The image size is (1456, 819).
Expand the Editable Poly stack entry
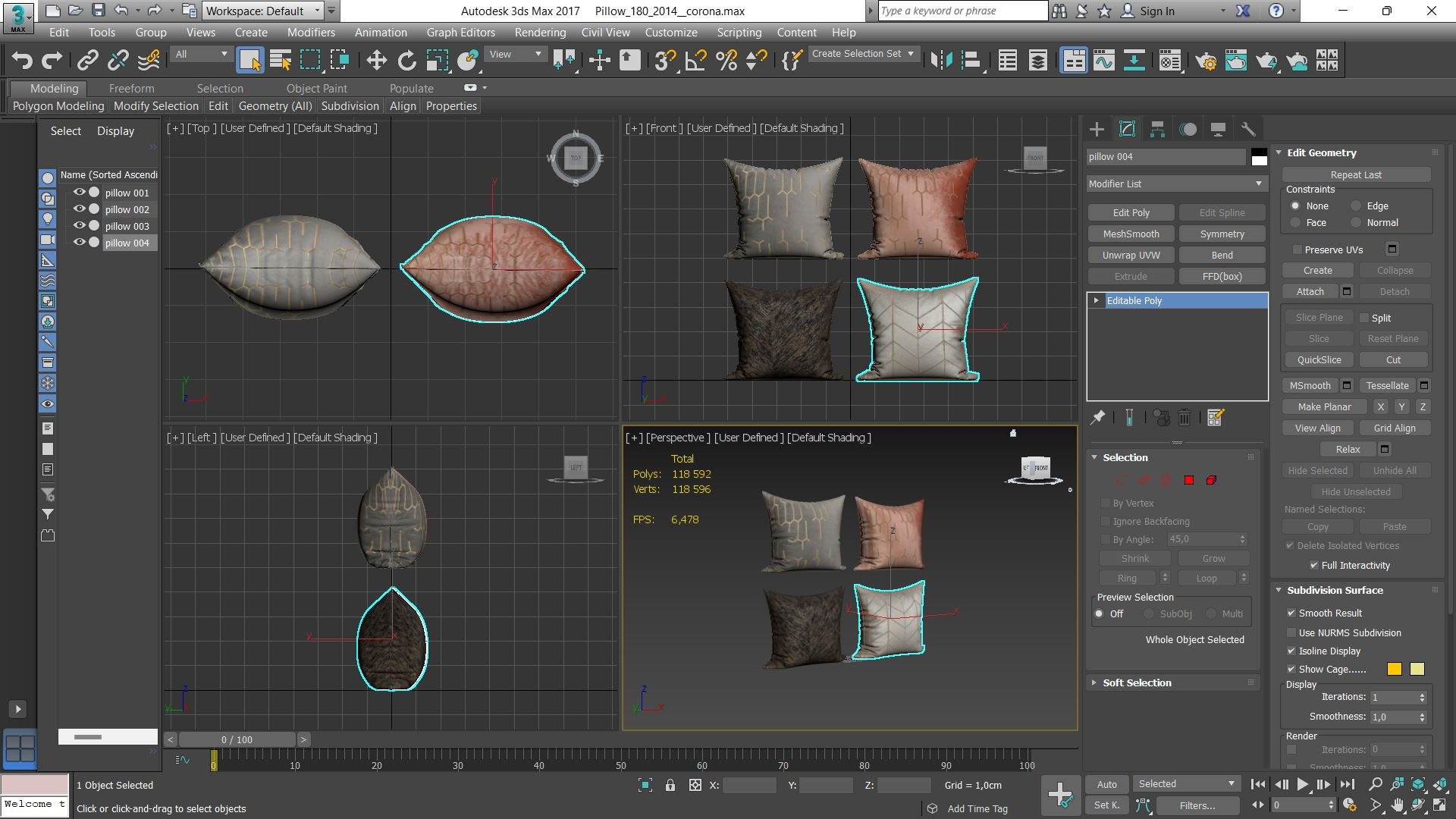(1096, 300)
